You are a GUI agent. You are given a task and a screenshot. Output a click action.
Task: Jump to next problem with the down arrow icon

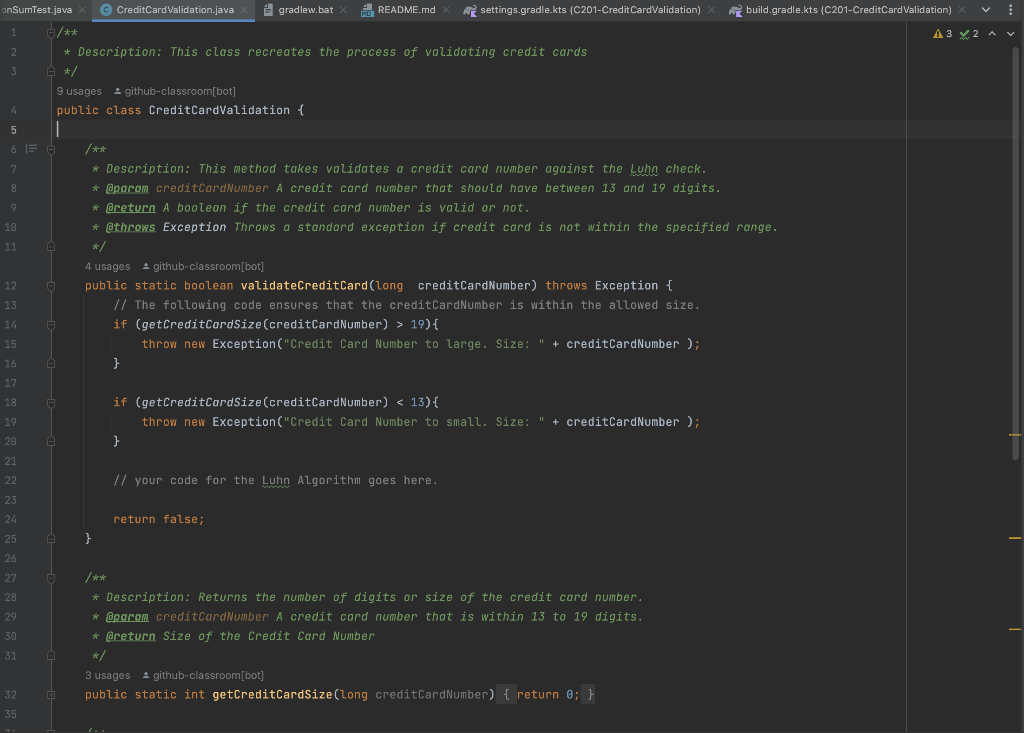click(x=1009, y=33)
